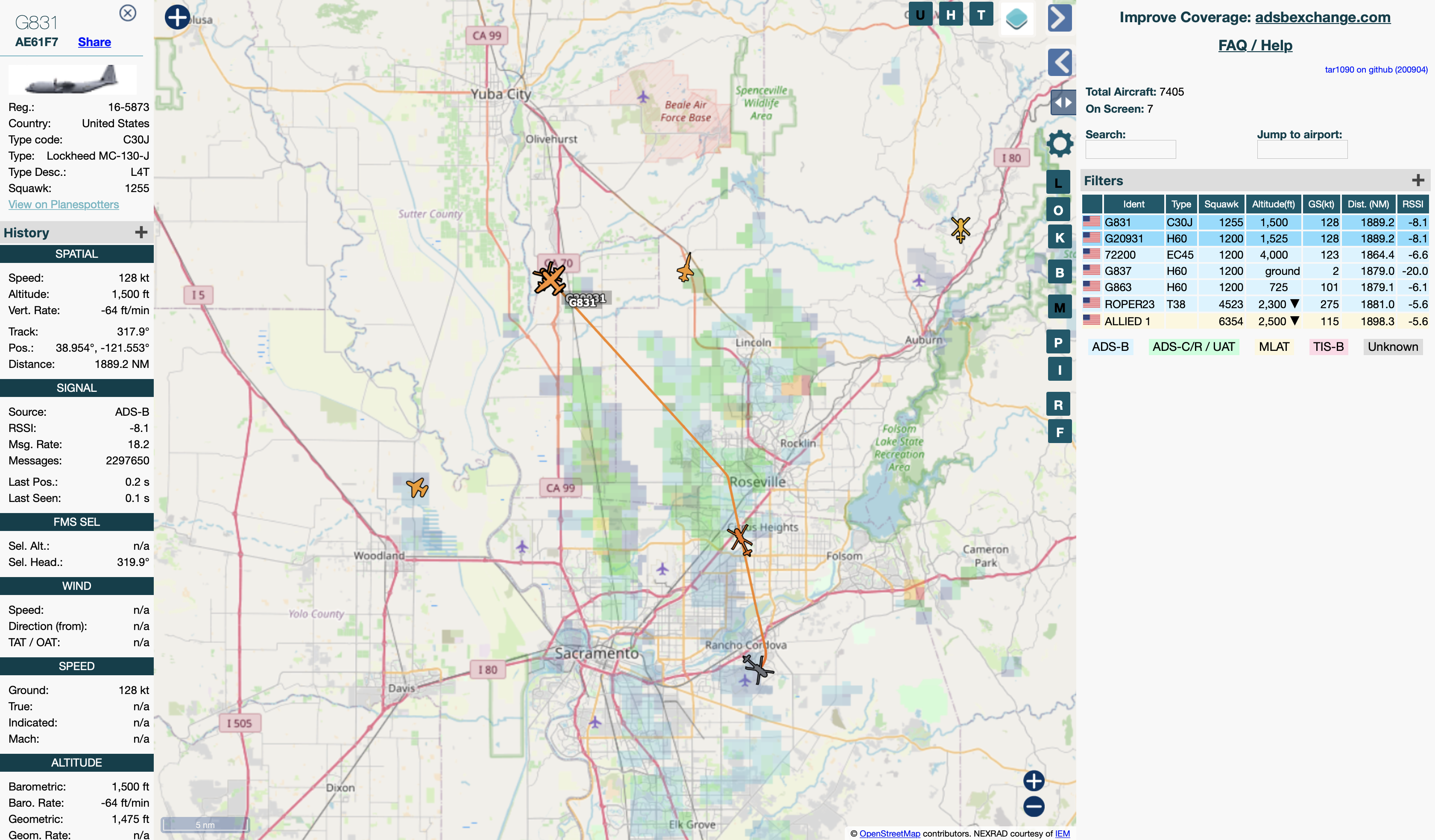Image resolution: width=1435 pixels, height=840 pixels.
Task: Open the FAQ / Help link
Action: click(1255, 45)
